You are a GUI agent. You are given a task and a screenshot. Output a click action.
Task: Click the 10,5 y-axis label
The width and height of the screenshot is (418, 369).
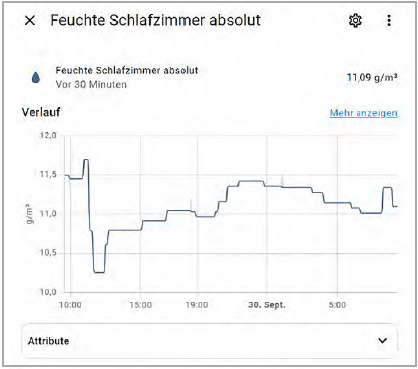click(x=48, y=253)
